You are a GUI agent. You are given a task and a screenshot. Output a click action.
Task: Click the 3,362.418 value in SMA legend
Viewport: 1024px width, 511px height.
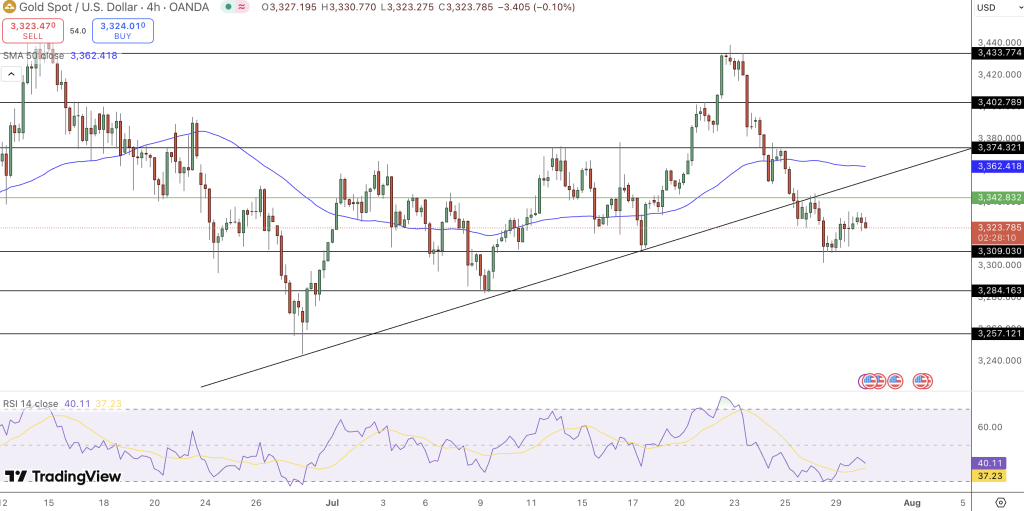point(93,56)
